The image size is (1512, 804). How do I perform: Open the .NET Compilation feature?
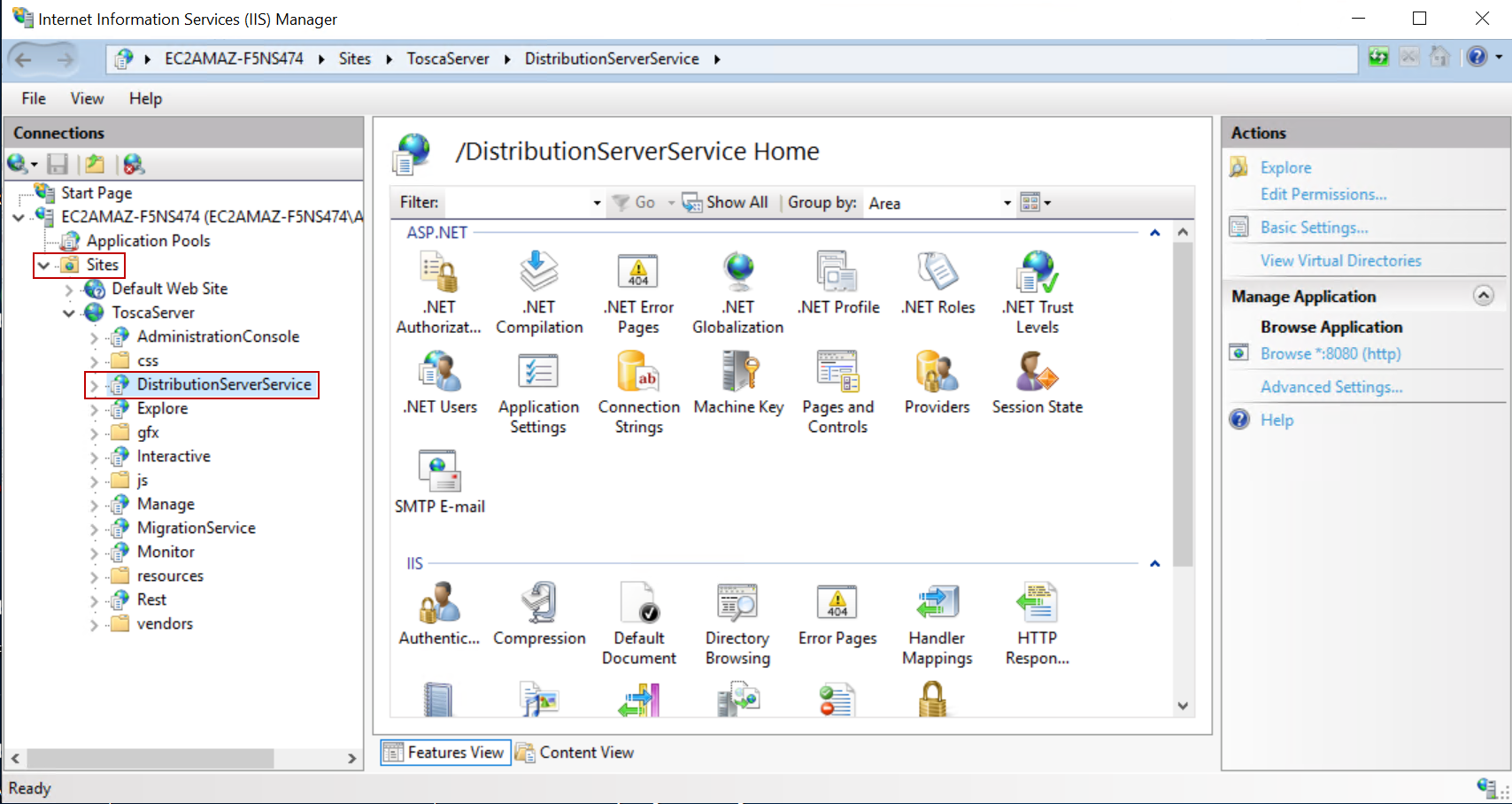tap(539, 293)
